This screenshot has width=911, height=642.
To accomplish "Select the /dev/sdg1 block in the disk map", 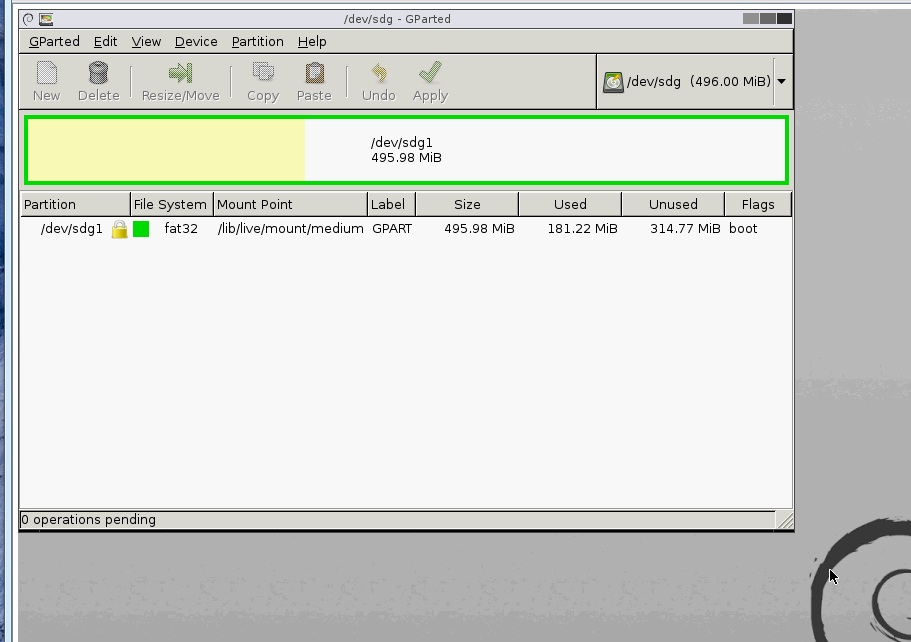I will [x=406, y=150].
